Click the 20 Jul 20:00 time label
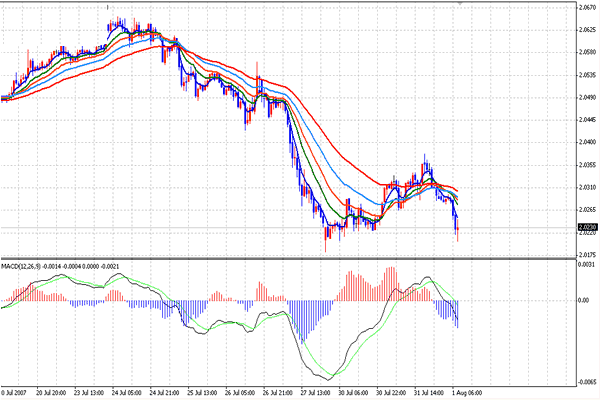 tap(51, 393)
